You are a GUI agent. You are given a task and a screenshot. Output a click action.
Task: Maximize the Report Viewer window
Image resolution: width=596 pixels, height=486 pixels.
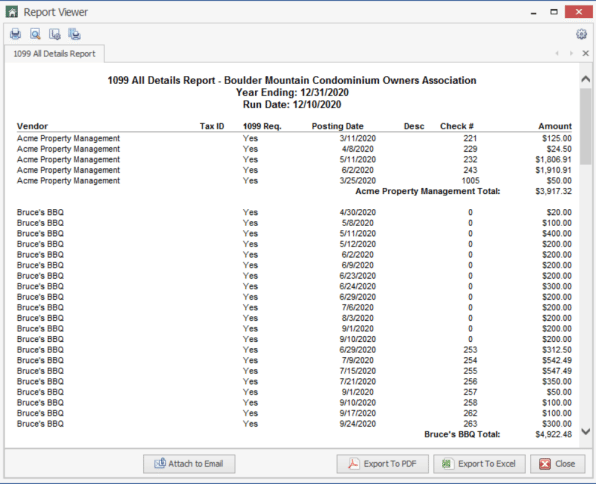[x=554, y=12]
